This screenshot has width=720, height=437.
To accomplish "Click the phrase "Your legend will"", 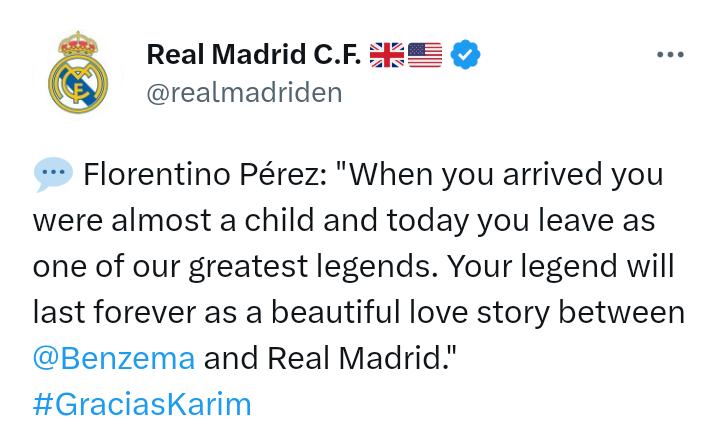I will point(560,267).
